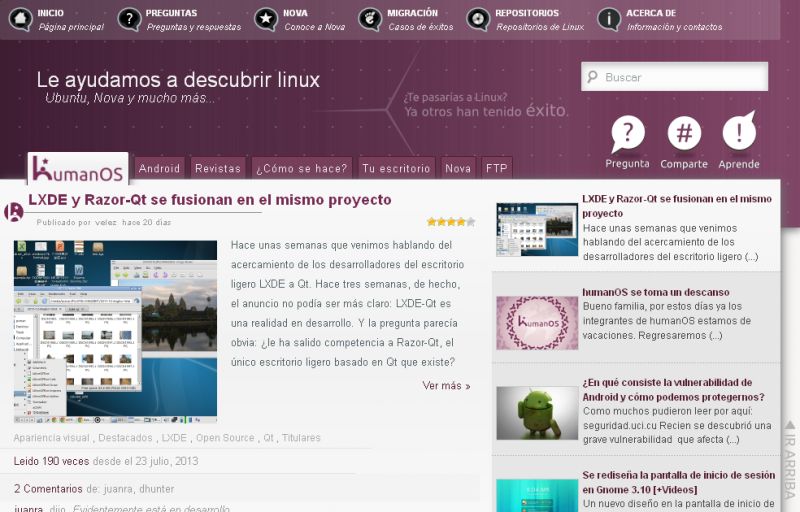This screenshot has width=800, height=512.
Task: Open the Destacados tag
Action: pyautogui.click(x=125, y=438)
